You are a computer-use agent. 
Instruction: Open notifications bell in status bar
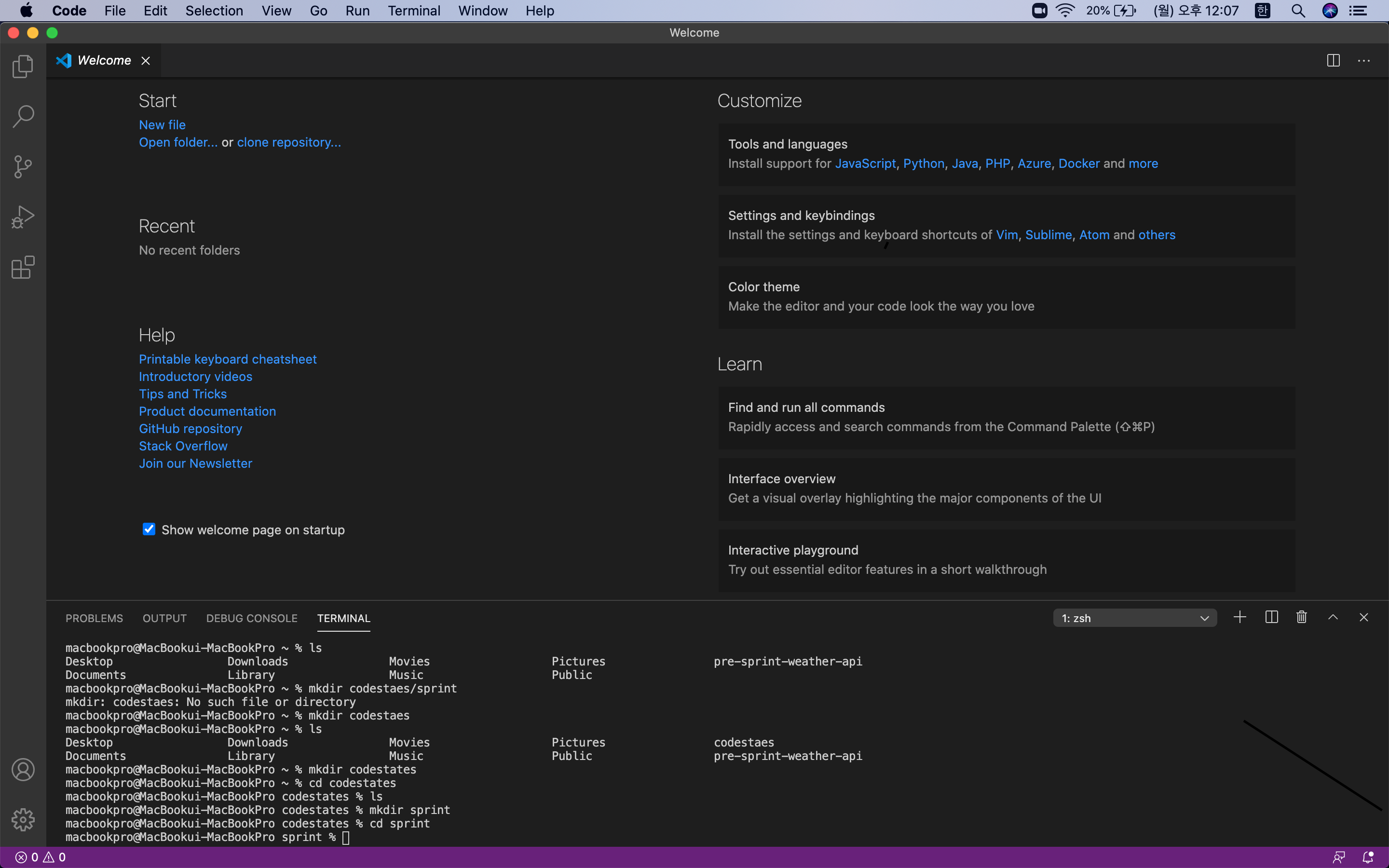click(1368, 857)
